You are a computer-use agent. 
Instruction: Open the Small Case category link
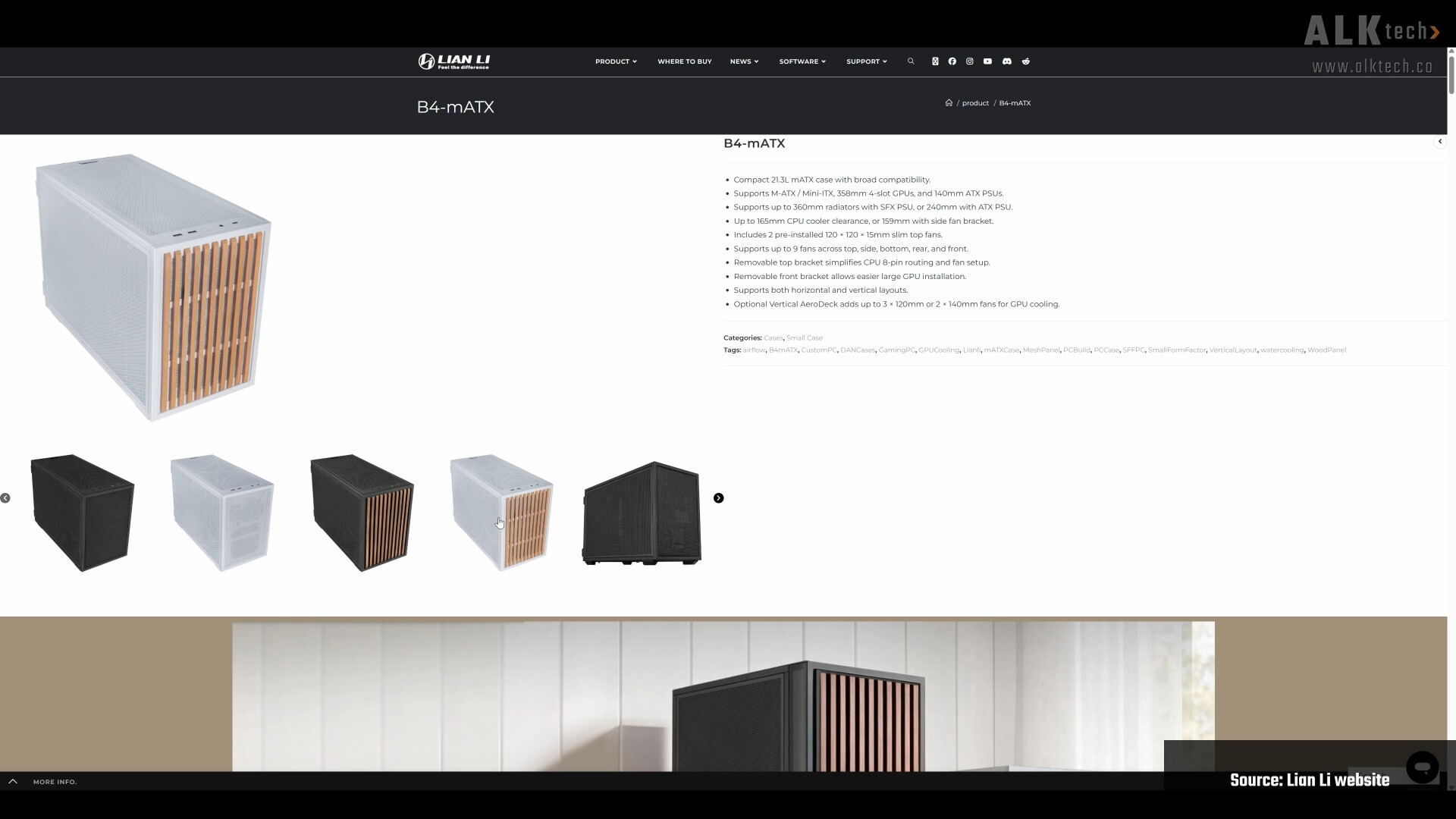coord(805,338)
